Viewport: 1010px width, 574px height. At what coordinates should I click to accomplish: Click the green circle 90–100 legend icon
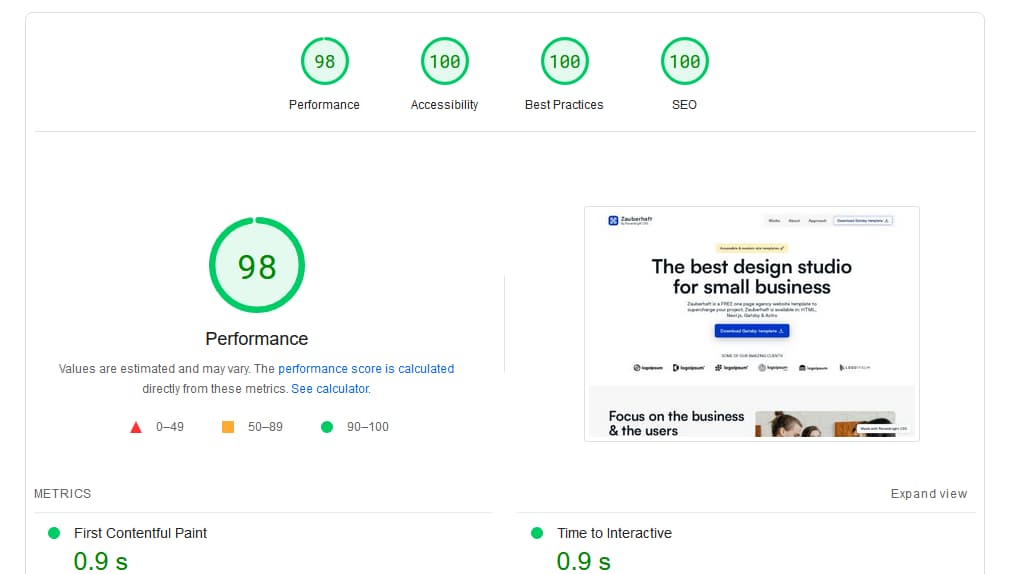pos(327,426)
